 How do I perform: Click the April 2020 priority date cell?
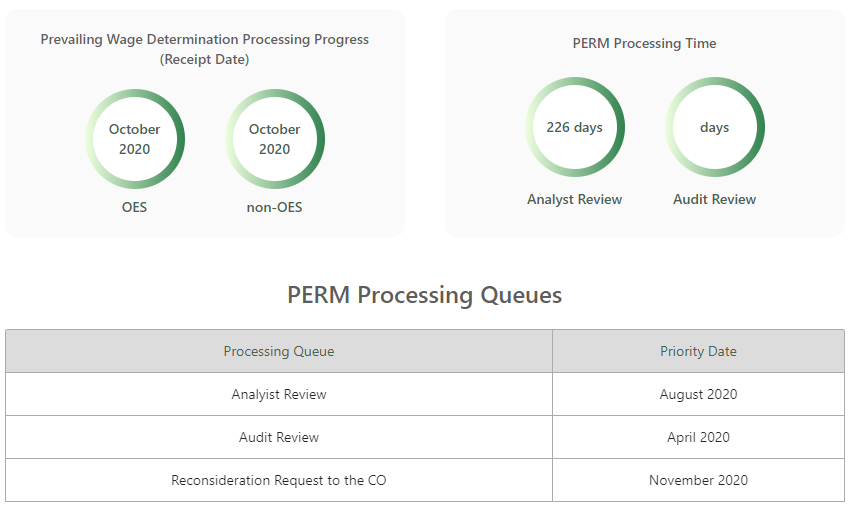698,437
